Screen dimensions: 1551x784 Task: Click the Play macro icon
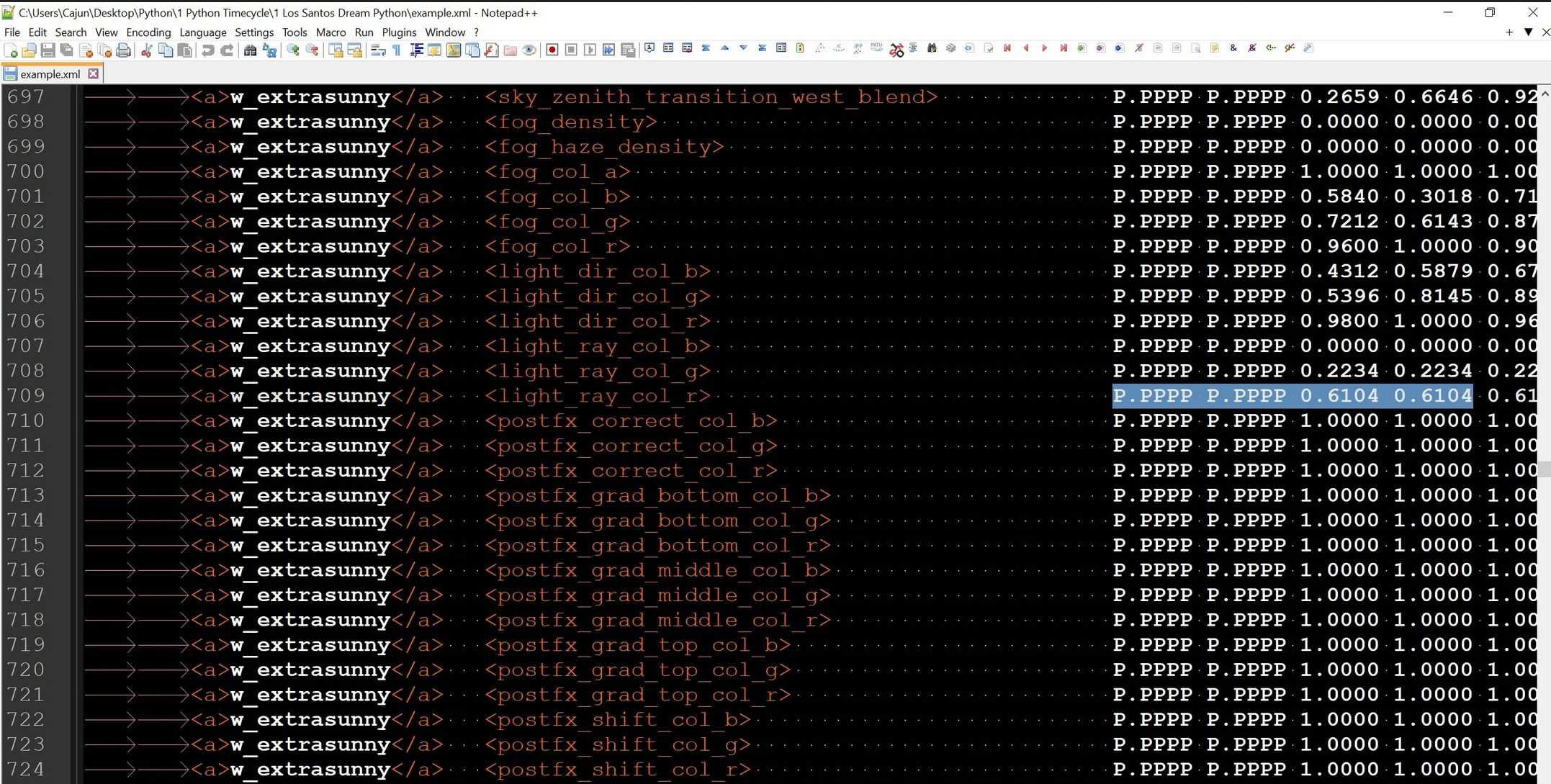point(590,50)
